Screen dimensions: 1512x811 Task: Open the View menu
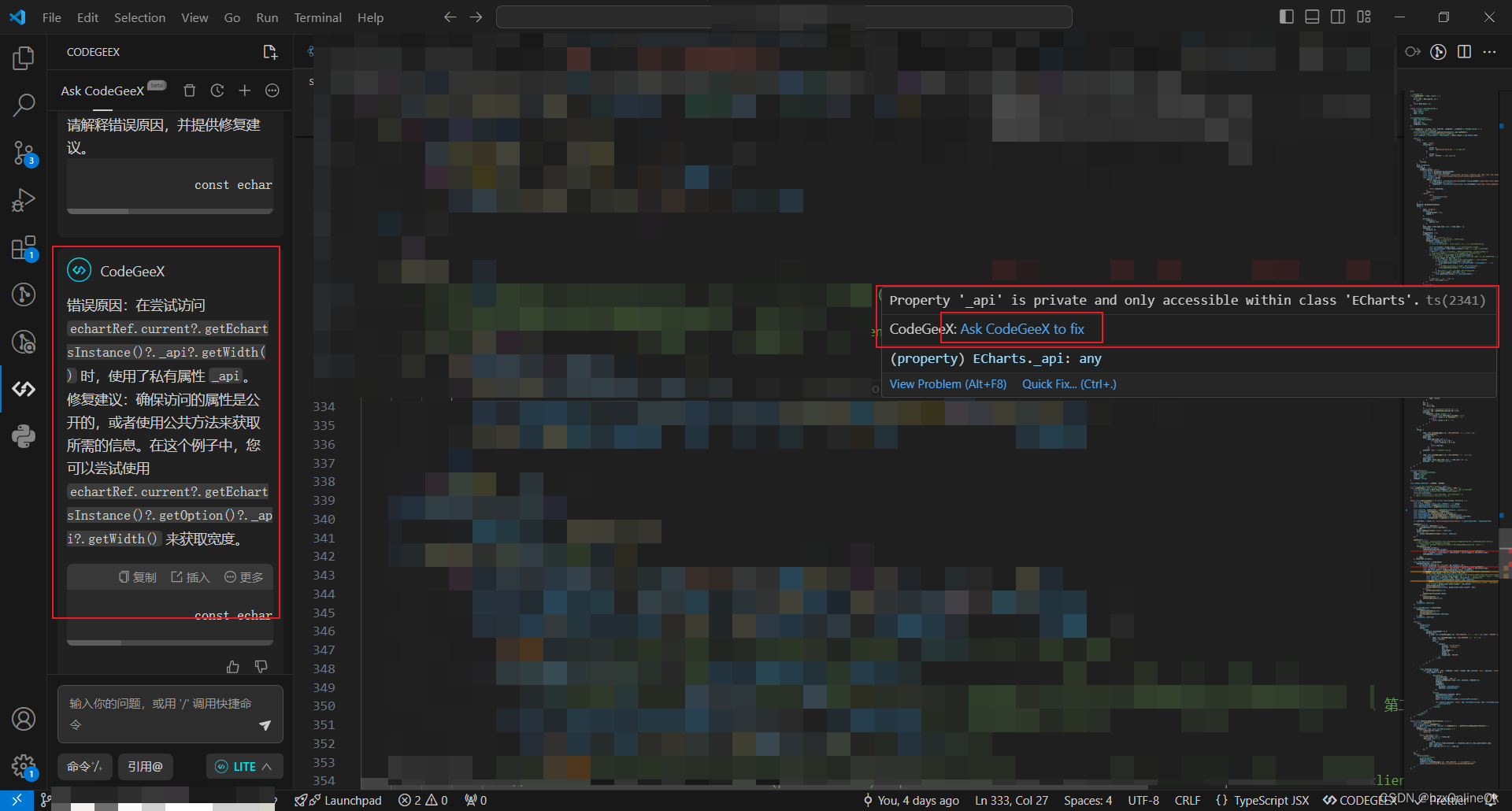tap(195, 17)
